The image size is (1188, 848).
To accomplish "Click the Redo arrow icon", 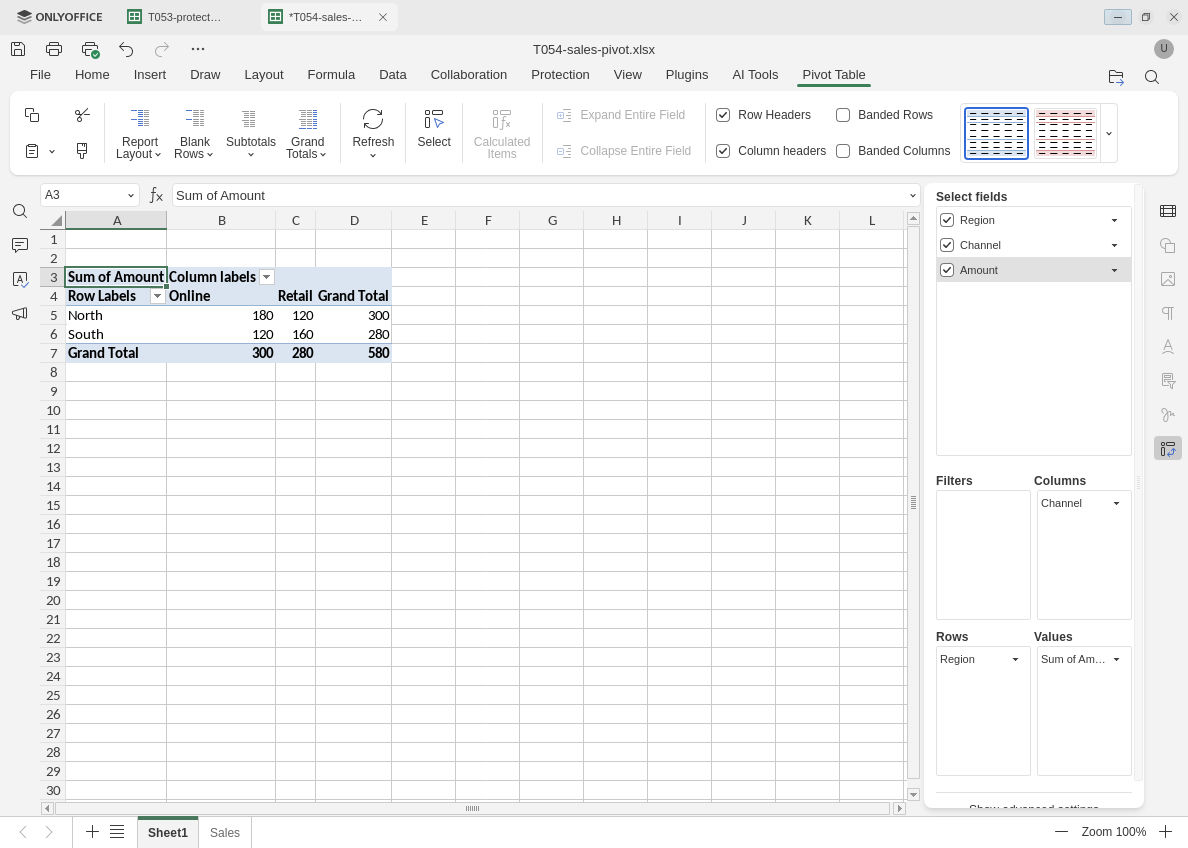I will 161,49.
